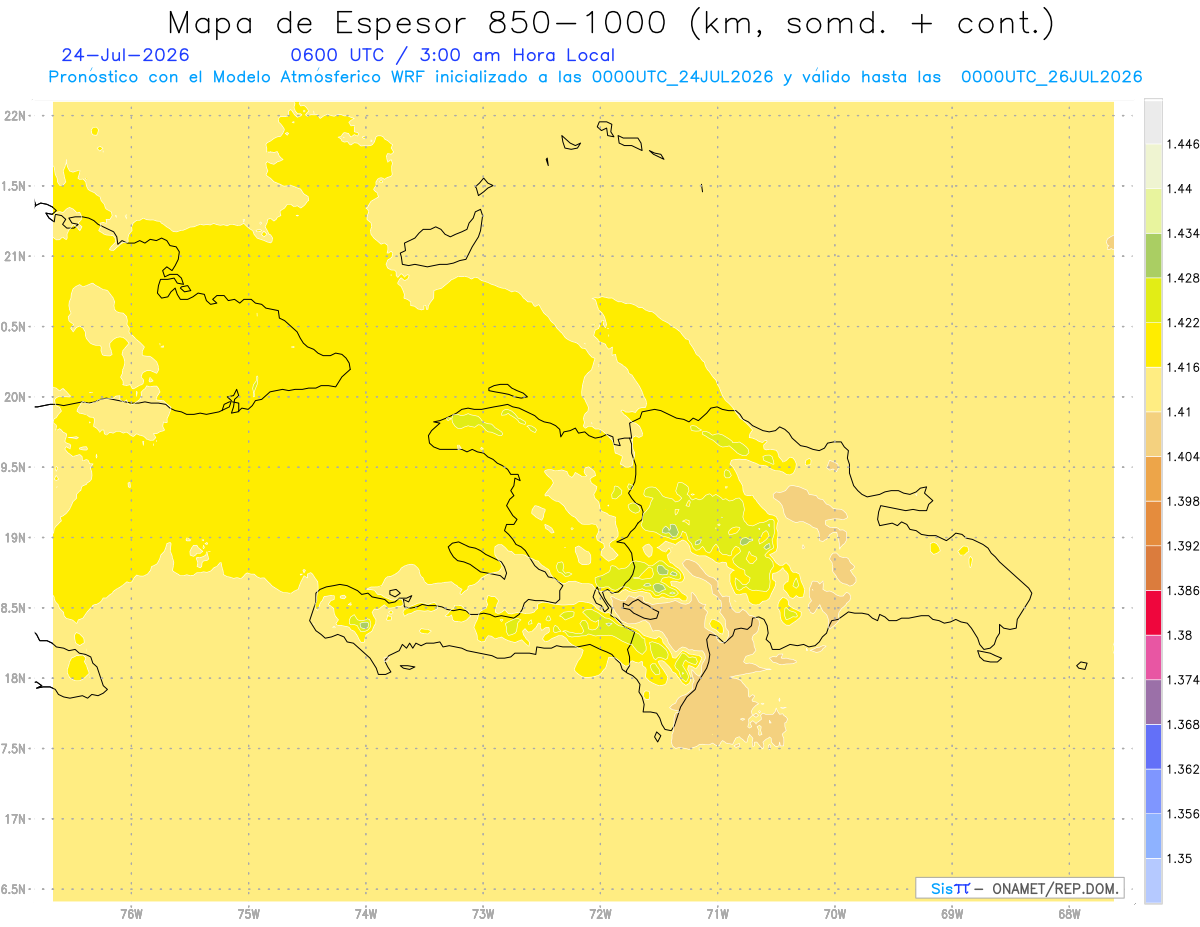Click the colorbar value "1.428"

pyautogui.click(x=1183, y=278)
